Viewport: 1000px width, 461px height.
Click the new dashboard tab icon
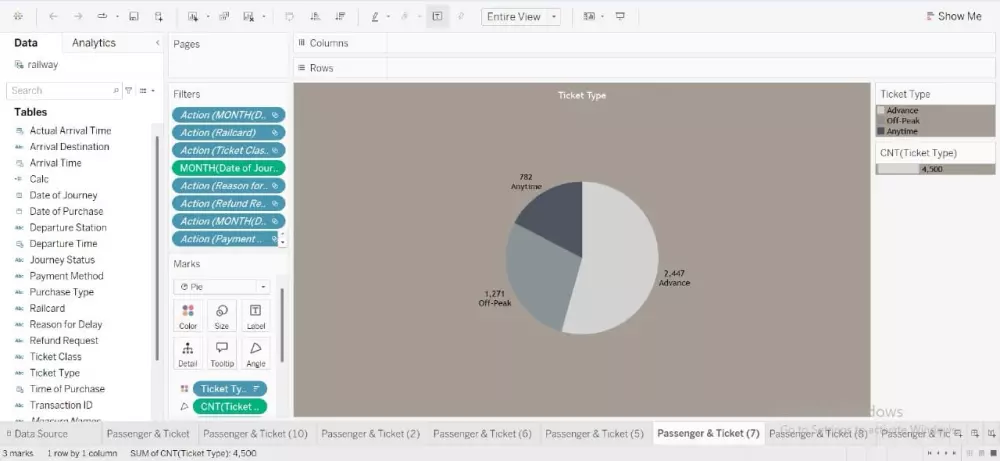pyautogui.click(x=974, y=434)
